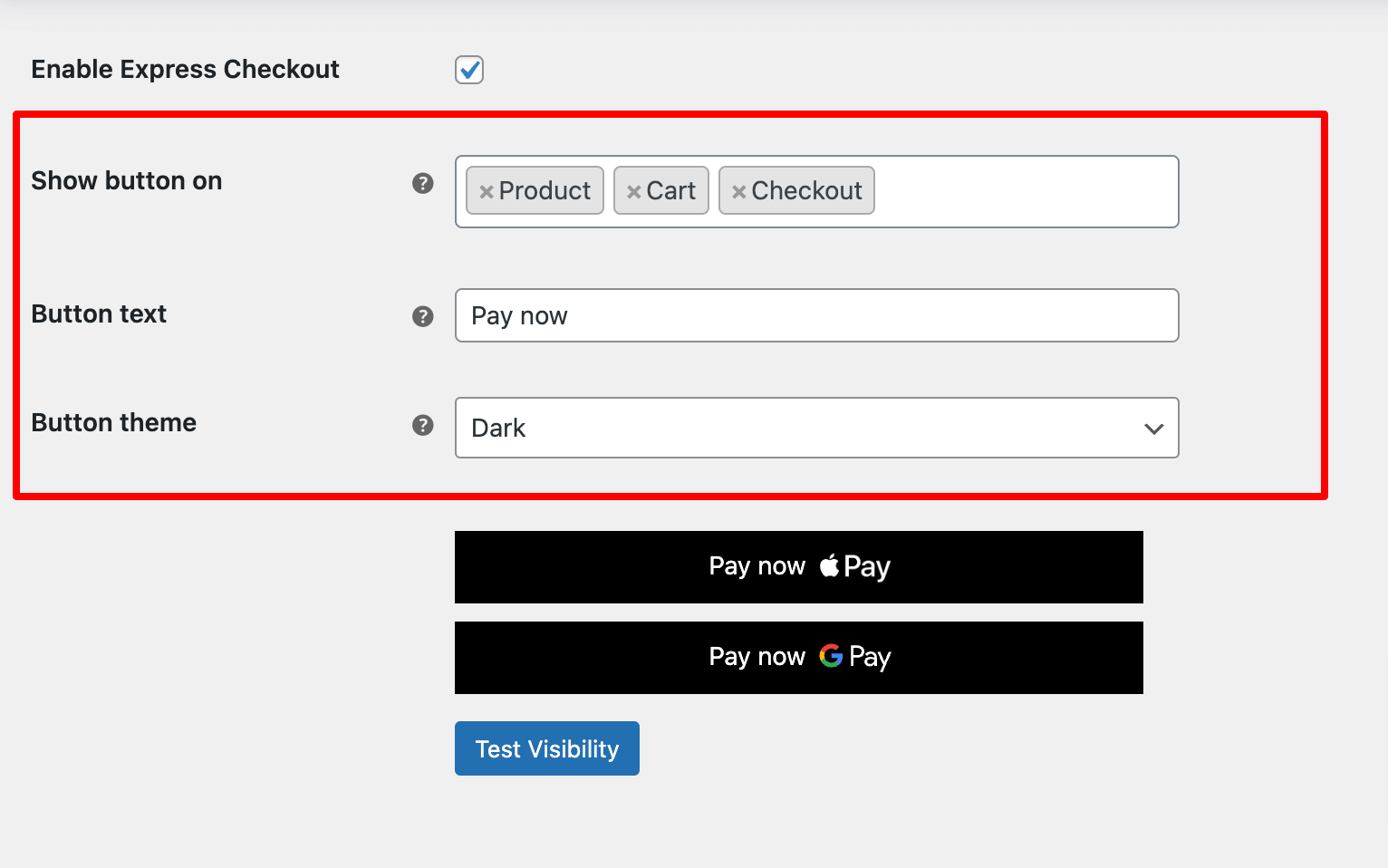Remove the Product tag from Show button on
Image resolution: width=1388 pixels, height=868 pixels.
[487, 190]
